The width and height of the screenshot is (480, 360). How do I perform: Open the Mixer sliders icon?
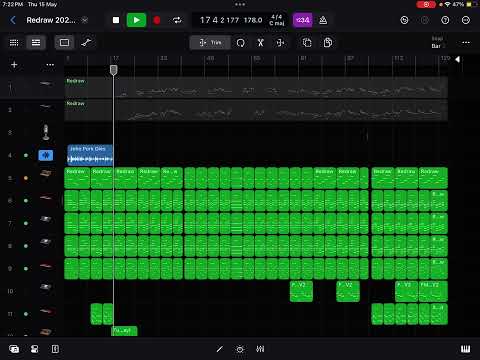pos(260,349)
